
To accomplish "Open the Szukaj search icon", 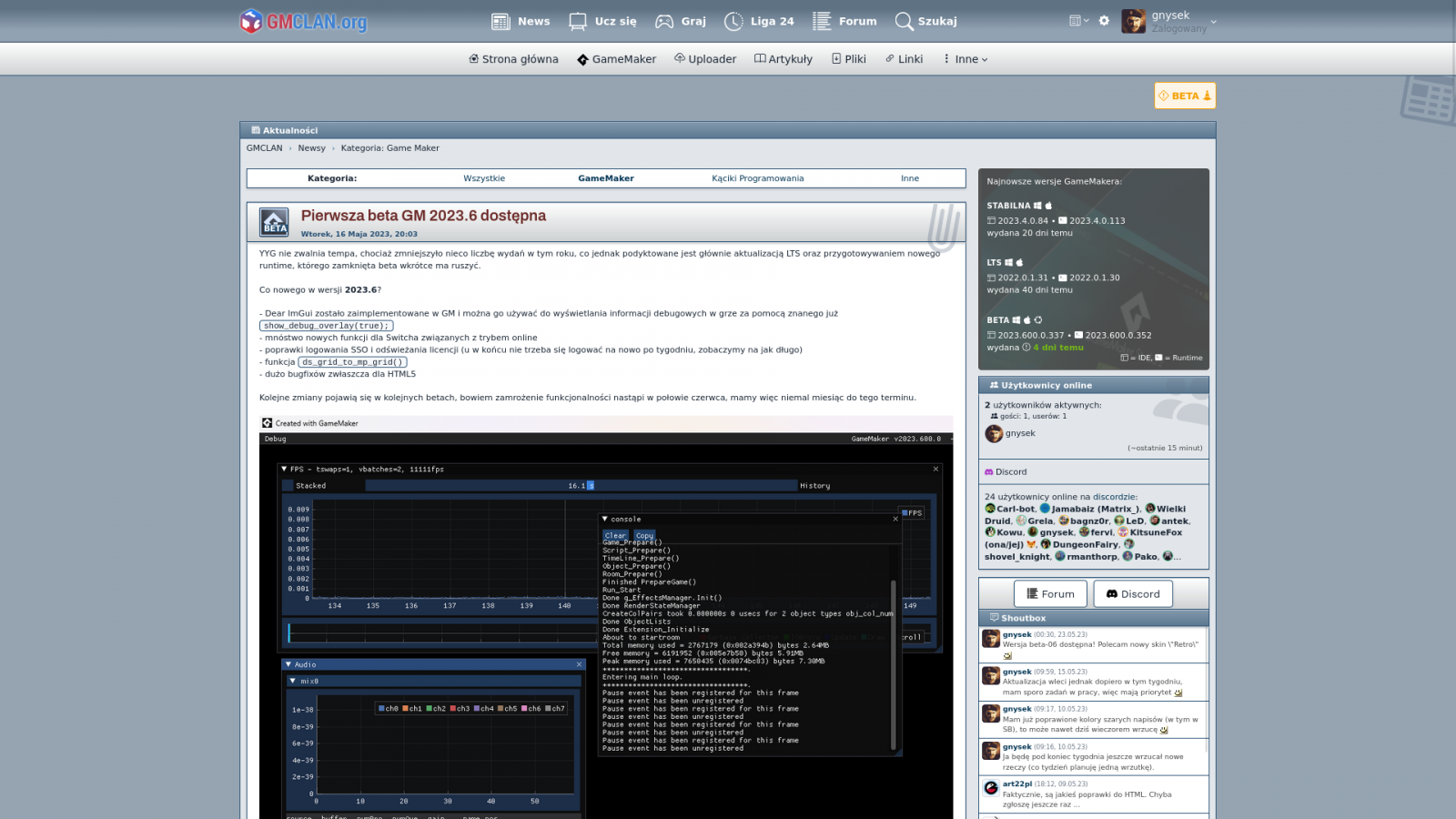I will (x=903, y=21).
